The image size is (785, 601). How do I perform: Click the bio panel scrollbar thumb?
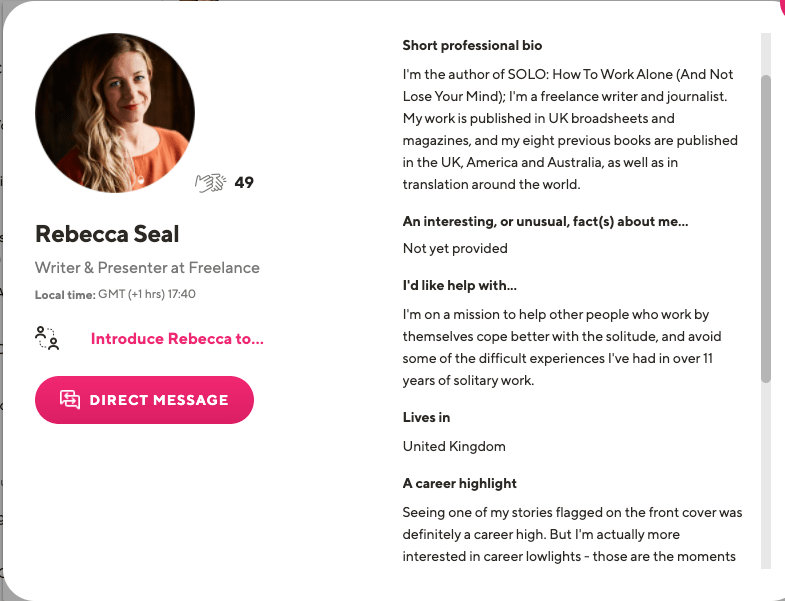765,229
